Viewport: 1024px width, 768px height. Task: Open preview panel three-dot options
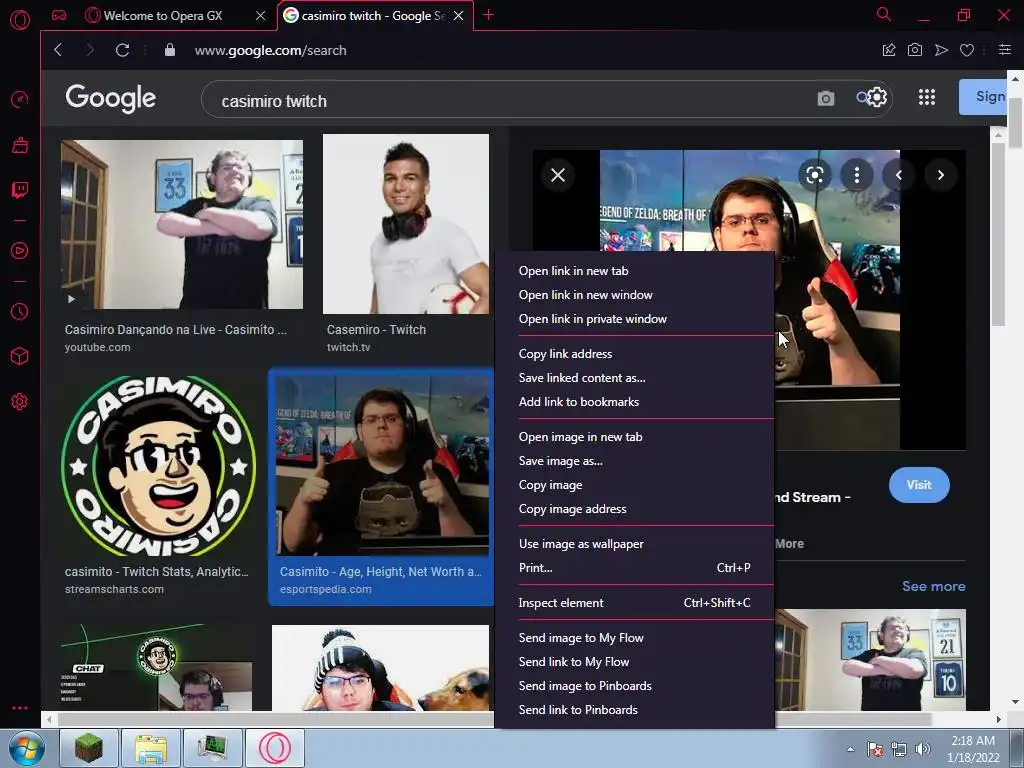(857, 175)
